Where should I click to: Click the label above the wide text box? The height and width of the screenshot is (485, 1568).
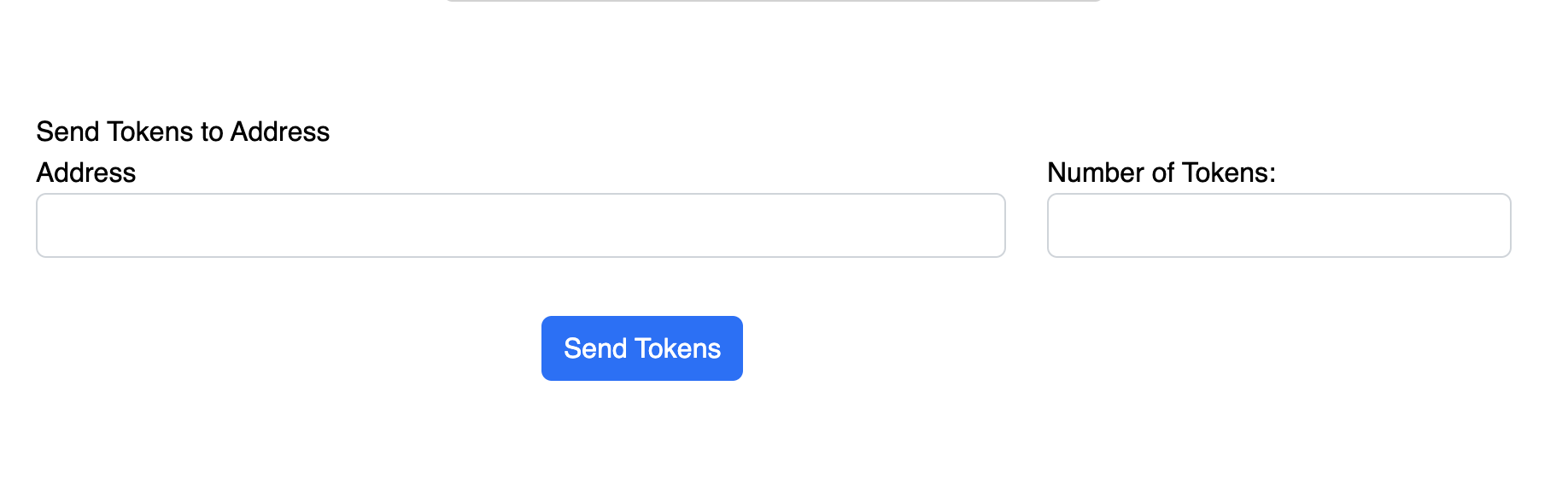86,172
